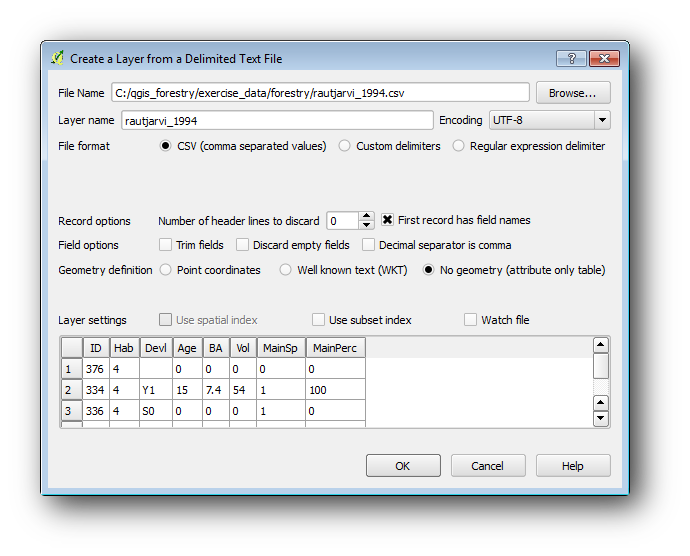Enable the Trim fields checkbox
Screen dimensions: 690x556
pyautogui.click(x=166, y=245)
